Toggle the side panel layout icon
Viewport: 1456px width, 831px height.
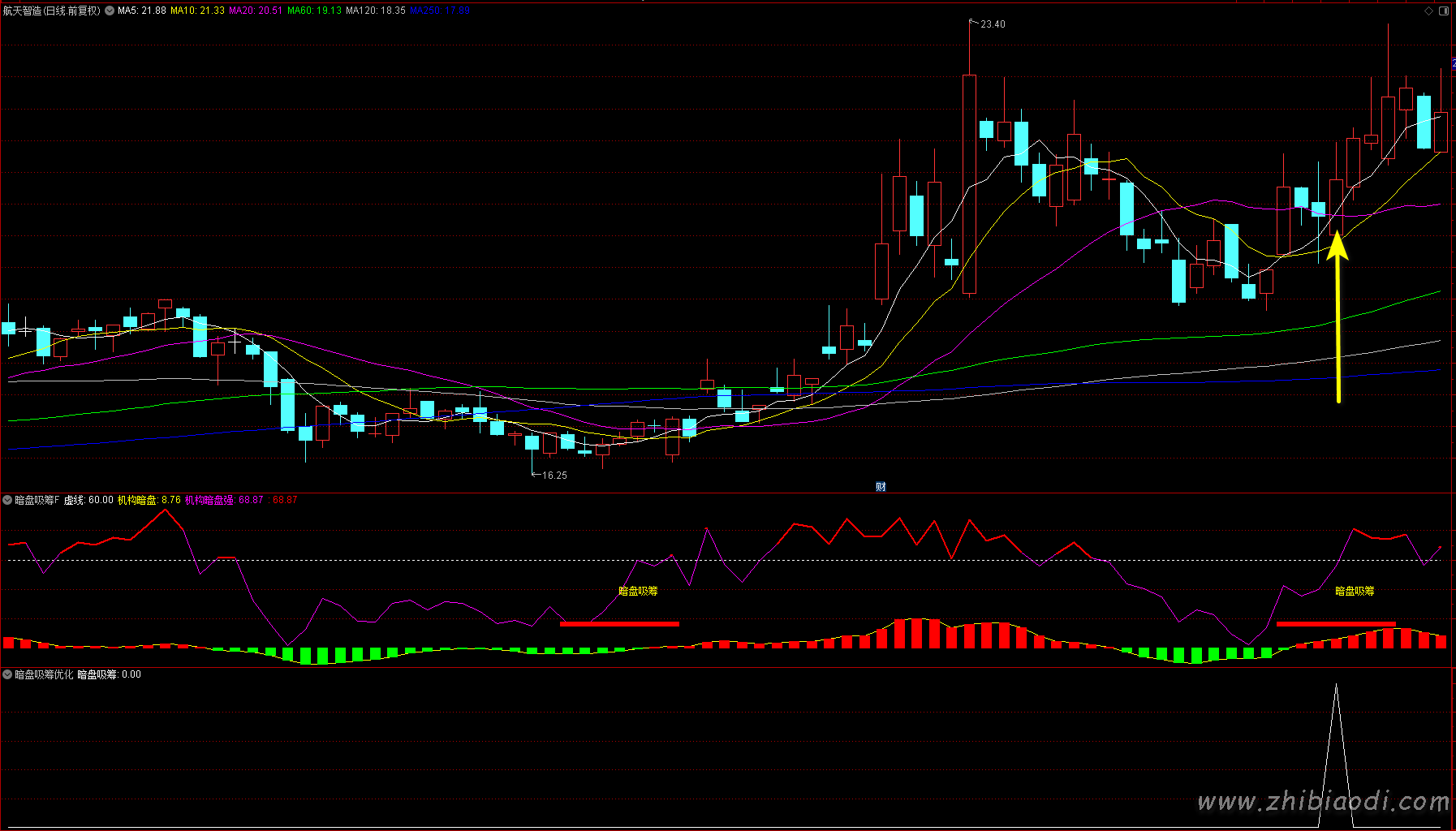tap(1444, 11)
